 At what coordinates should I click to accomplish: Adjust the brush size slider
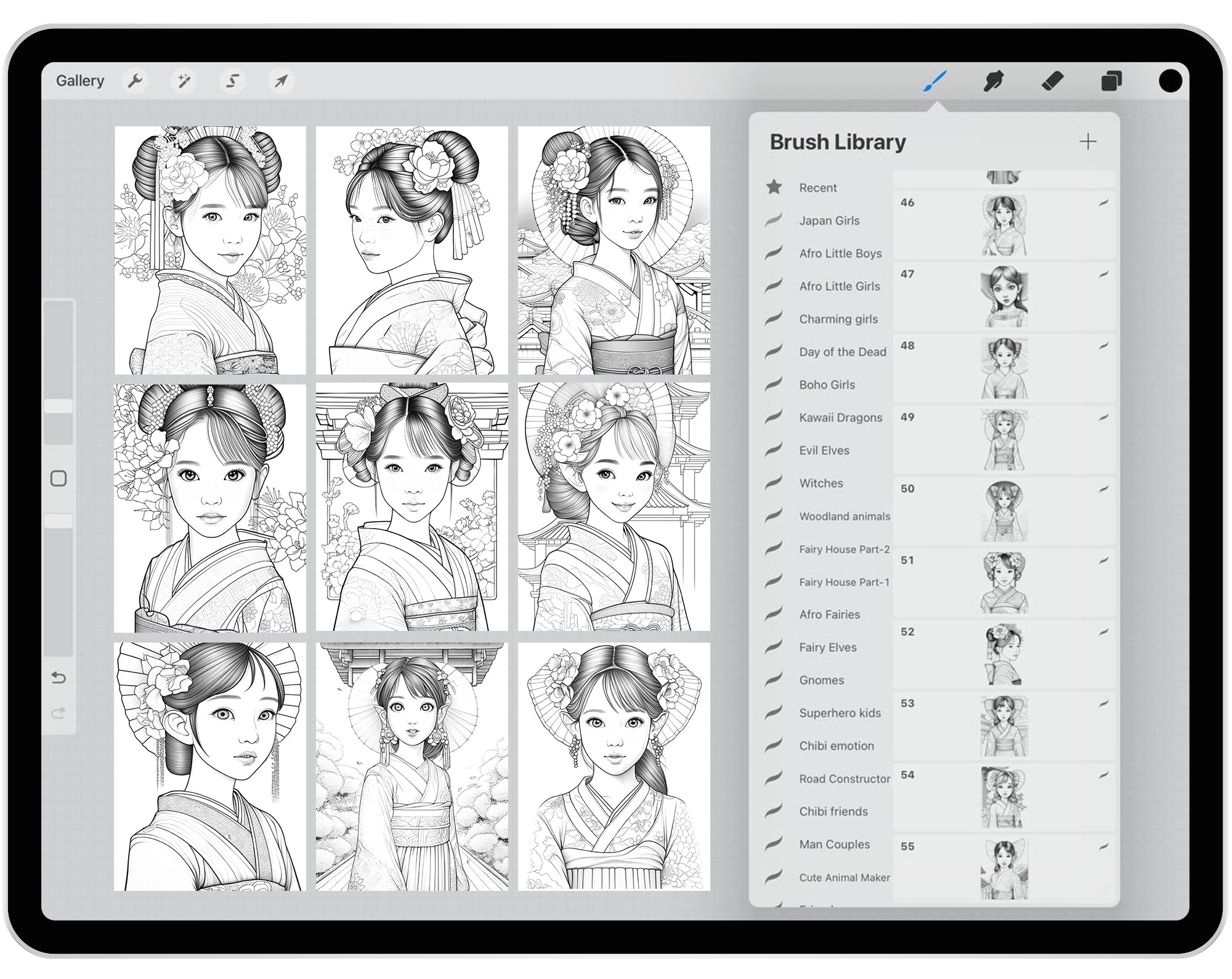[57, 404]
